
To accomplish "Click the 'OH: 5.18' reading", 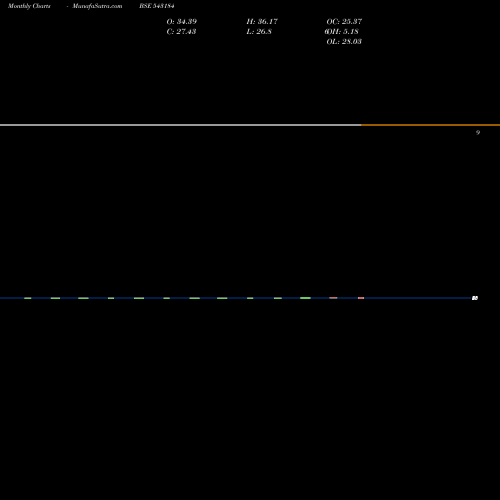I will coord(342,31).
